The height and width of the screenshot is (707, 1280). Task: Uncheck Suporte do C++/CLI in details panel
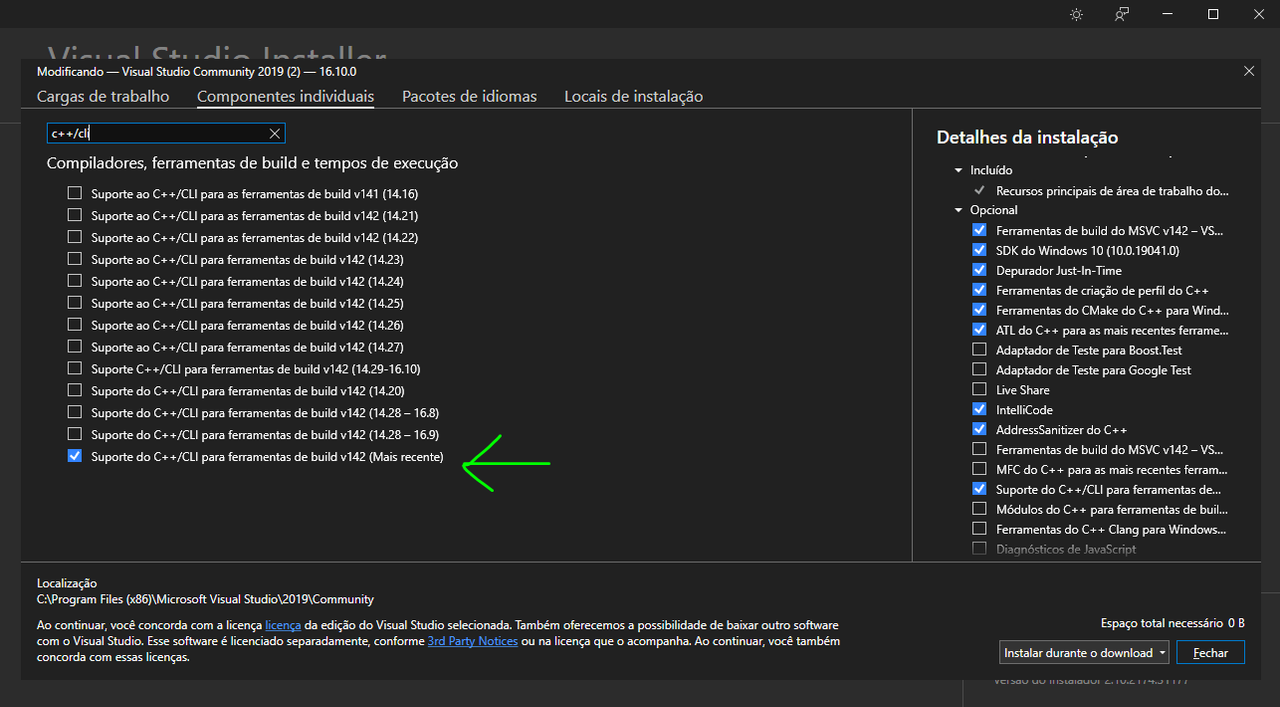tap(979, 489)
